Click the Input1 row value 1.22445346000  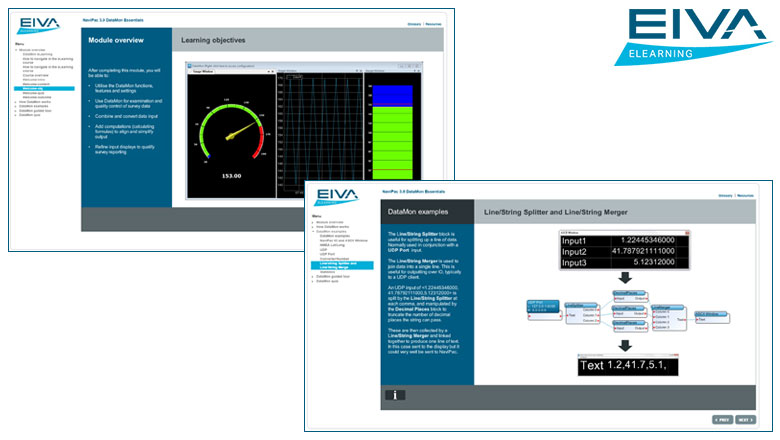pyautogui.click(x=647, y=240)
